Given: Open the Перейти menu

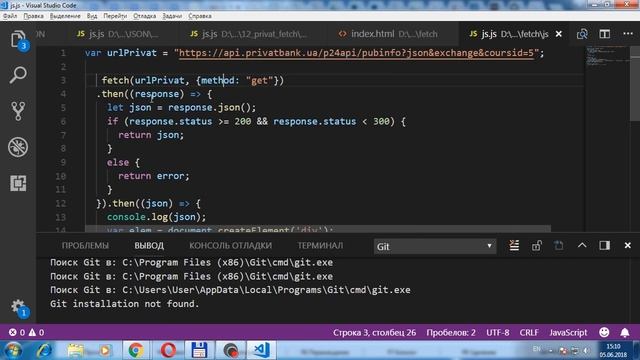Looking at the screenshot, I should click(115, 16).
